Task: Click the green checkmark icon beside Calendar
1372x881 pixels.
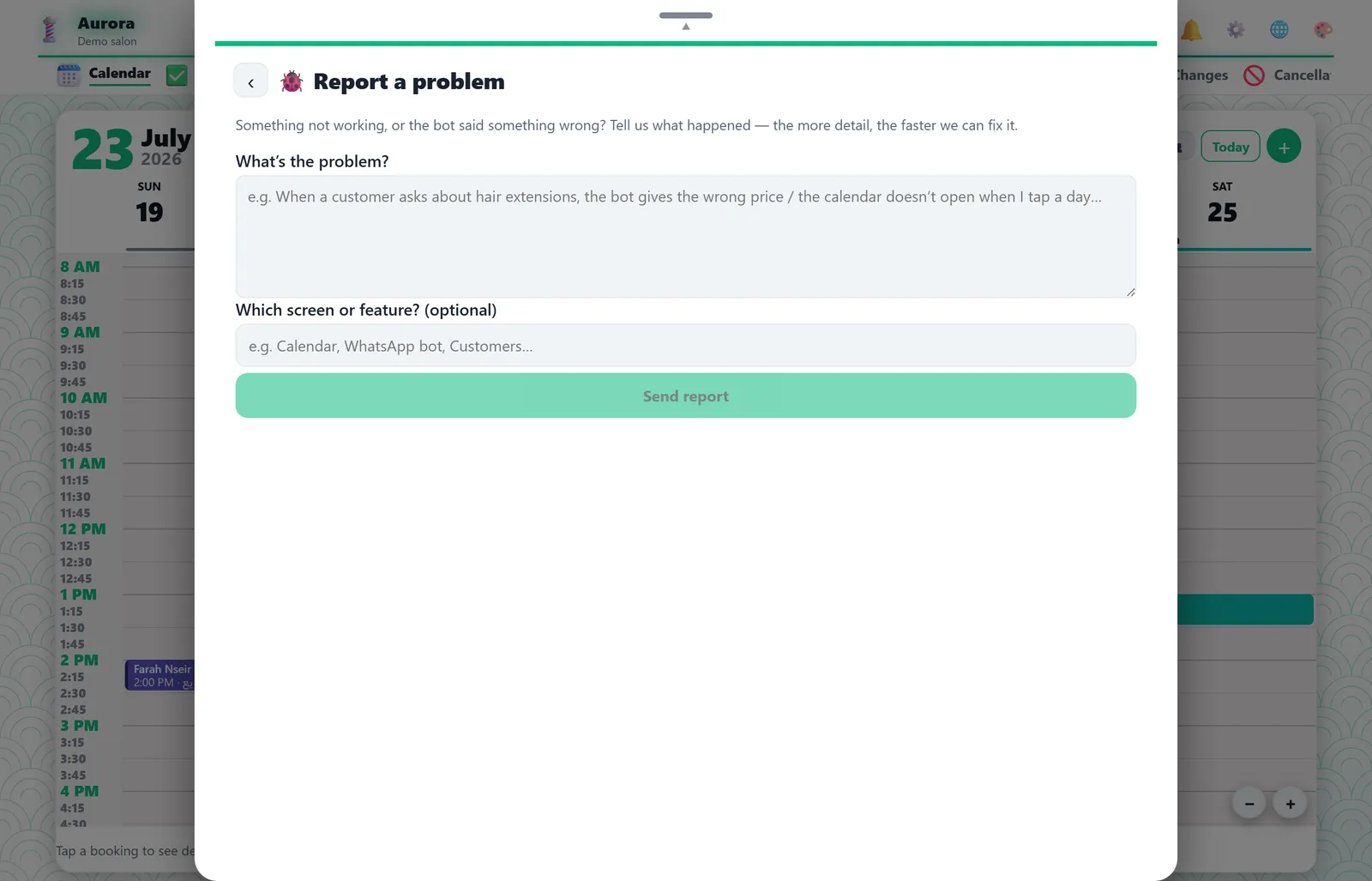Action: (x=177, y=75)
